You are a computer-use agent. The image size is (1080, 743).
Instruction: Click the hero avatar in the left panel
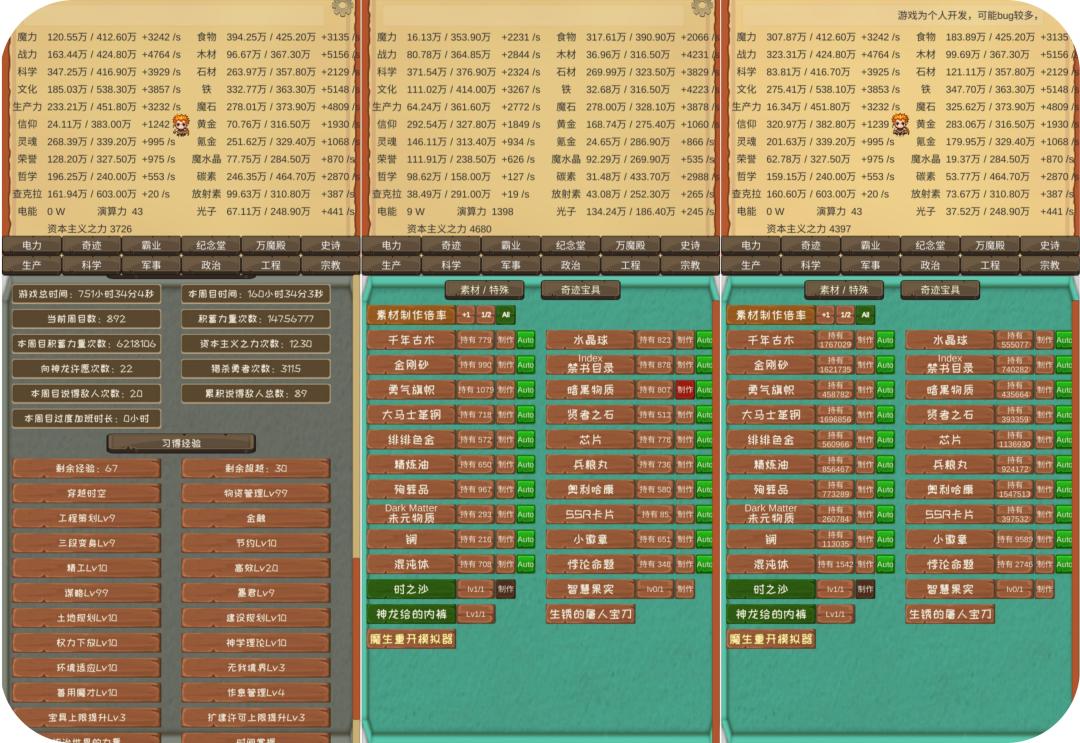181,125
